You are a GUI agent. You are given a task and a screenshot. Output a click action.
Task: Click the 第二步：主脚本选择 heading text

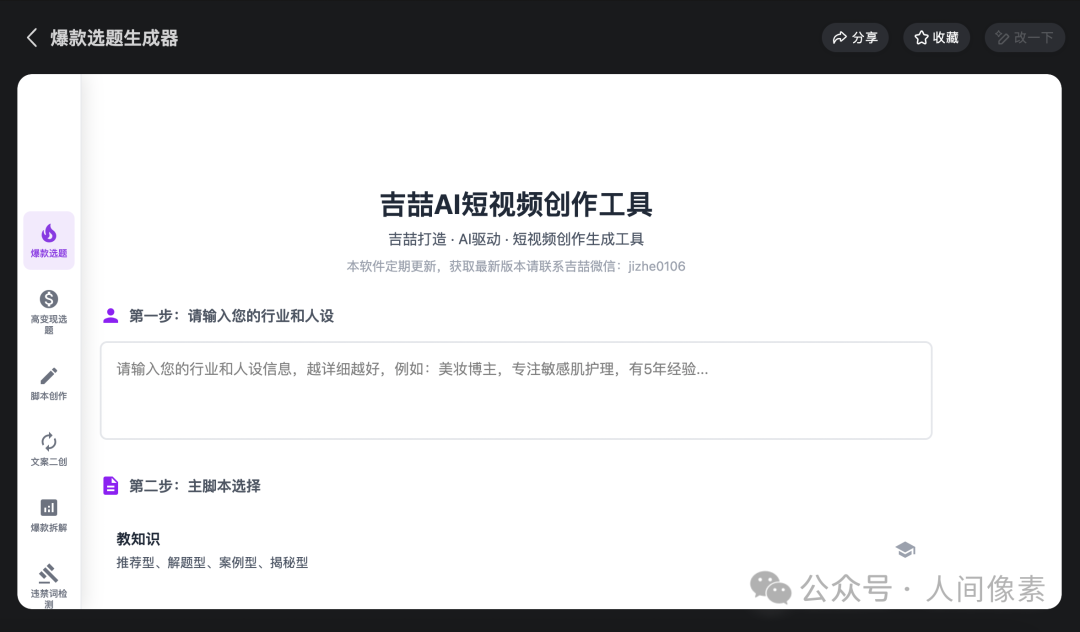195,486
